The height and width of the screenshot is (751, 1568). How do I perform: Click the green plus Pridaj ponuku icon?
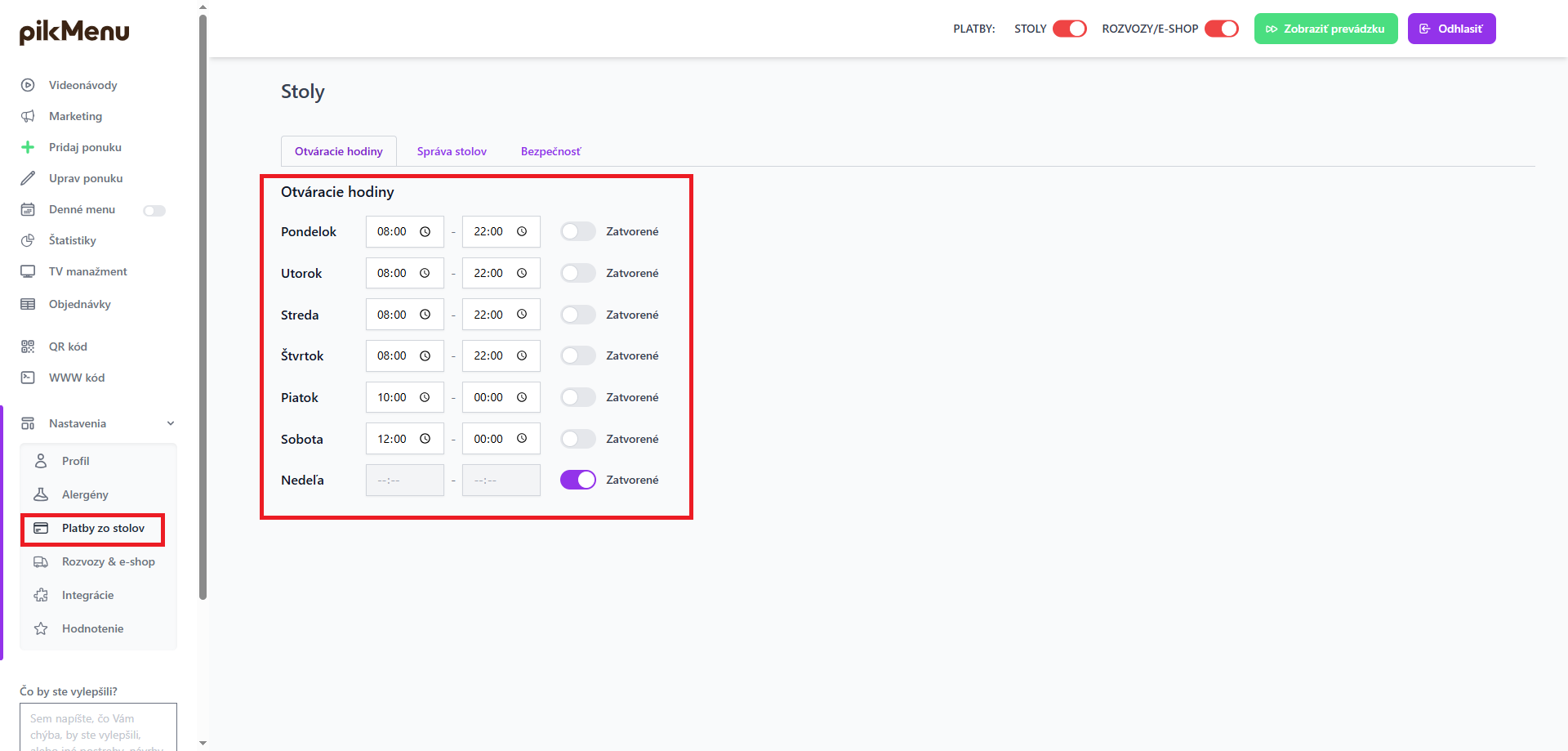pyautogui.click(x=28, y=147)
